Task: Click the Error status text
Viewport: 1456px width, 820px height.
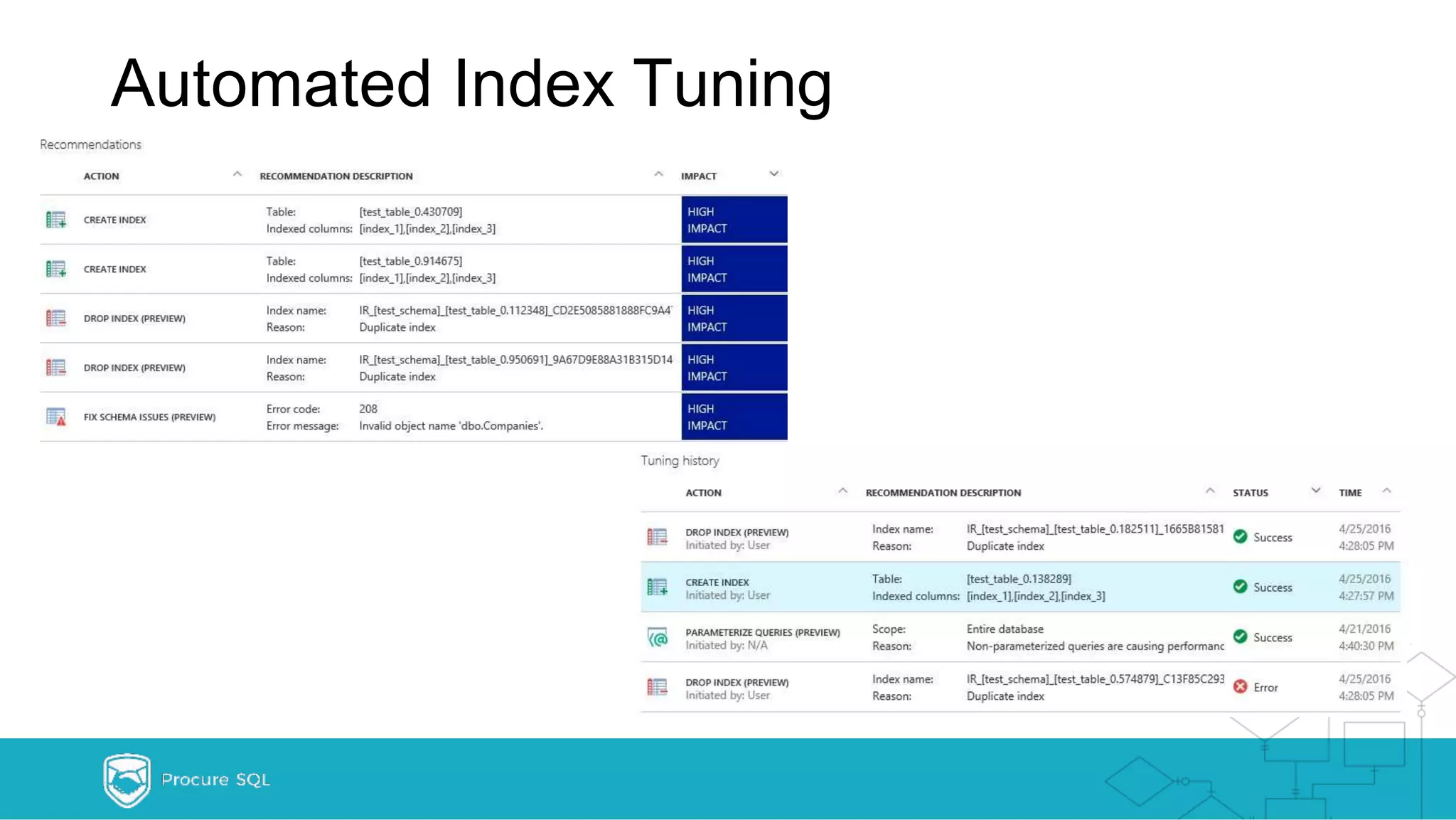Action: coord(1265,688)
